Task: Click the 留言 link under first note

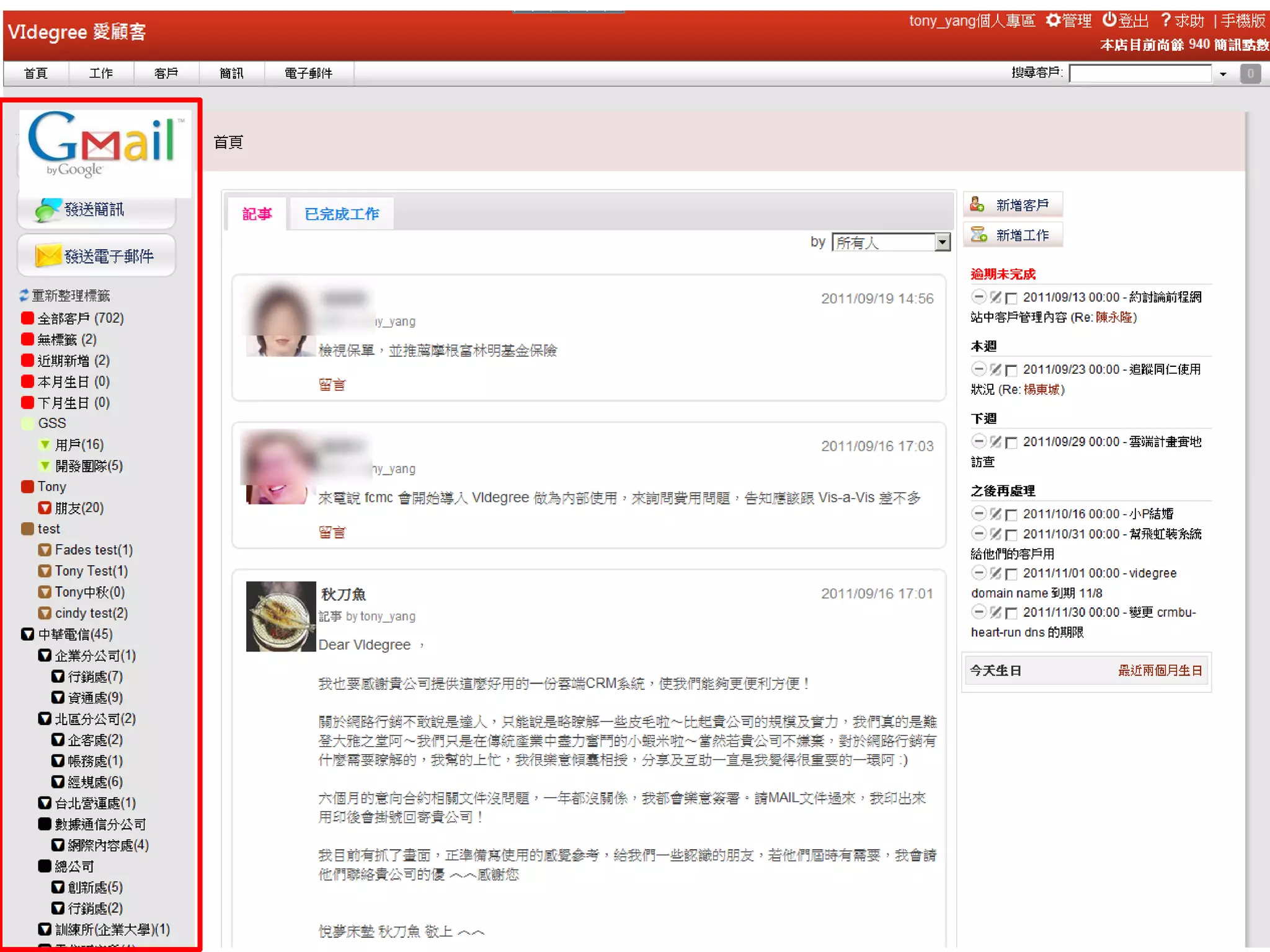Action: (332, 385)
